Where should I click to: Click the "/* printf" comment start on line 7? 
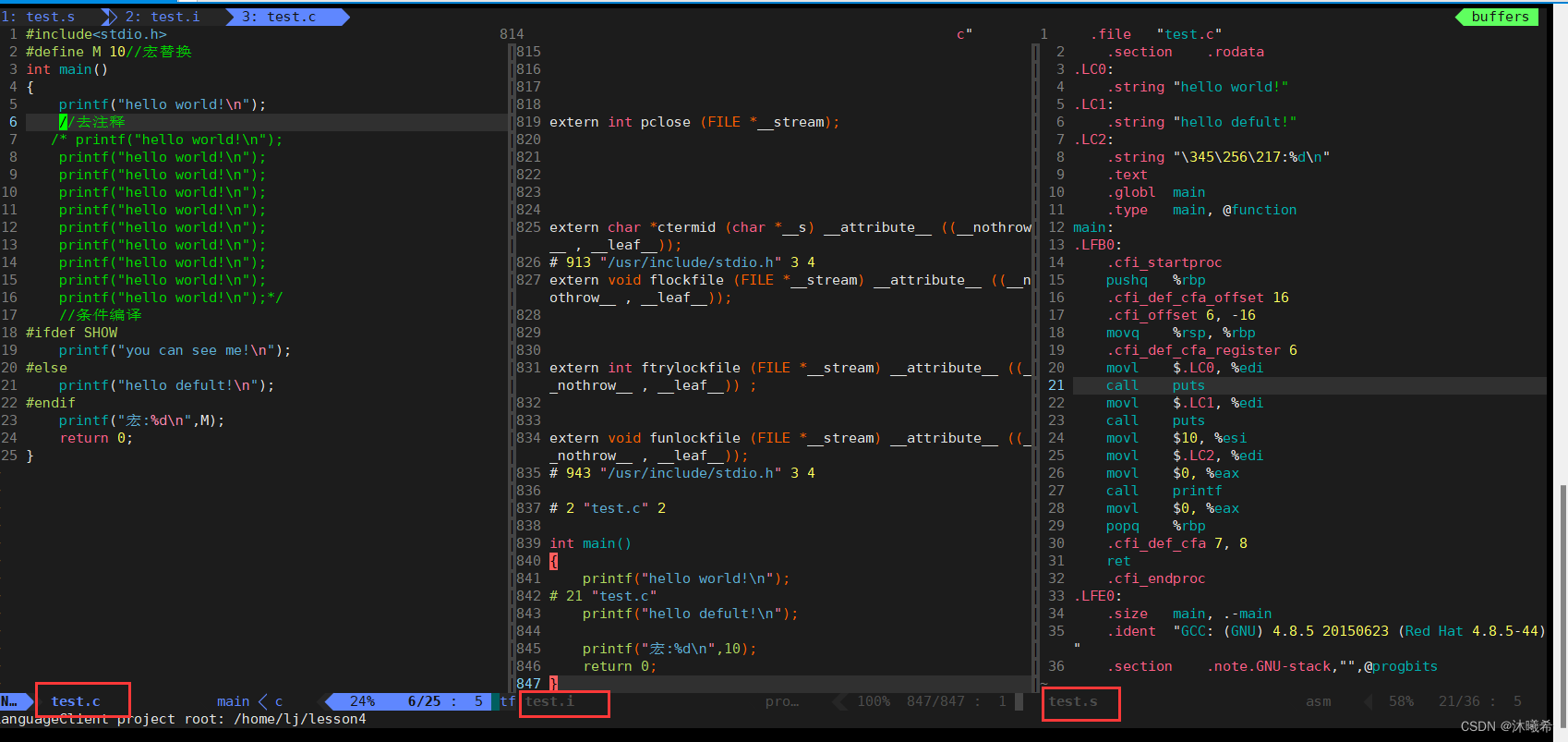point(167,140)
